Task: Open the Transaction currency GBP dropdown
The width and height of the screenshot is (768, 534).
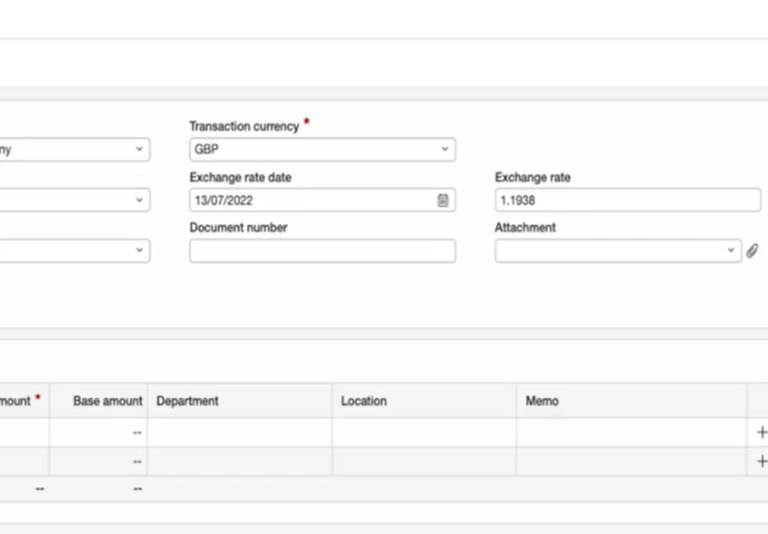Action: coord(322,149)
